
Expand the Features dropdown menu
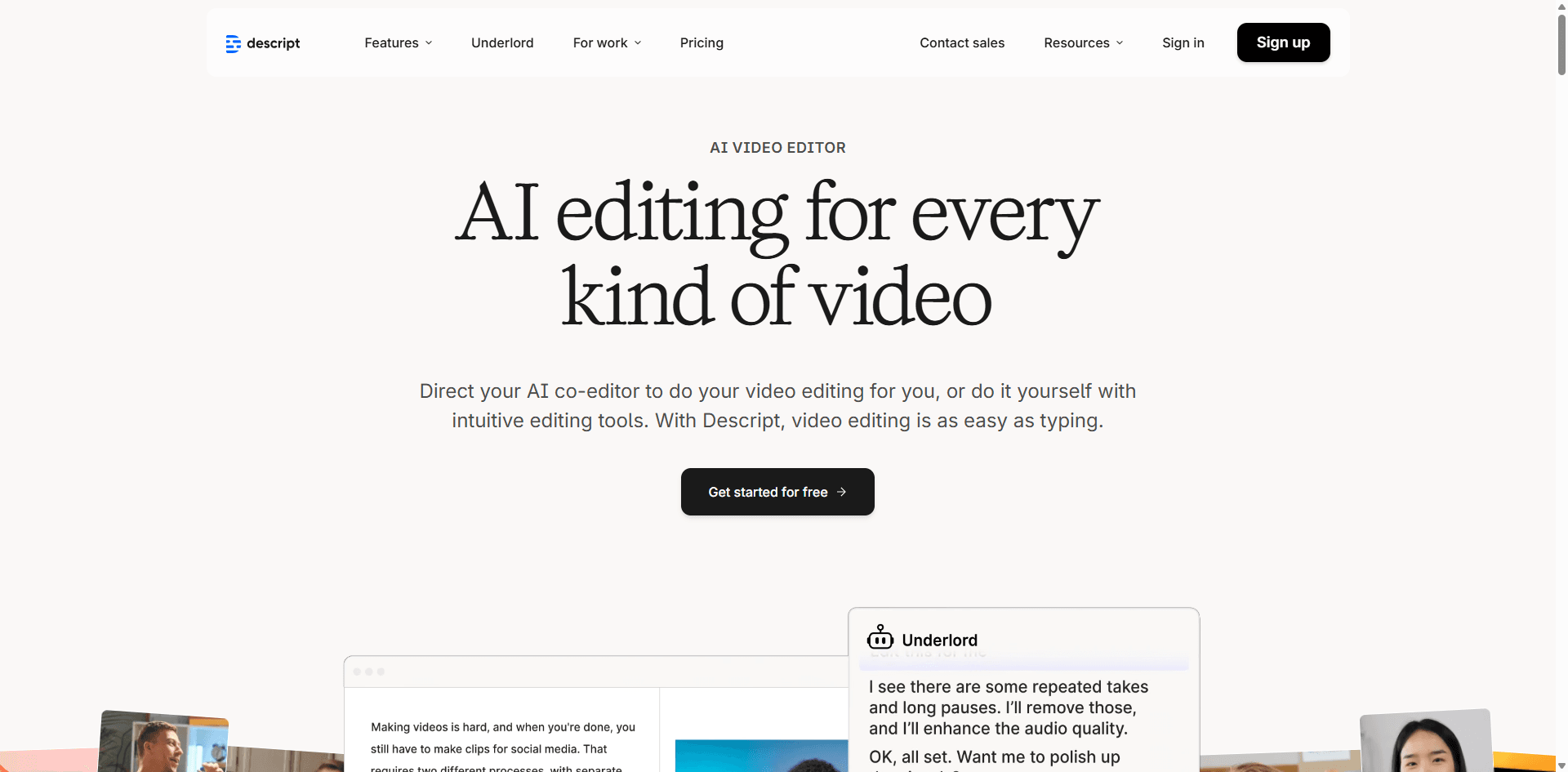tap(398, 42)
